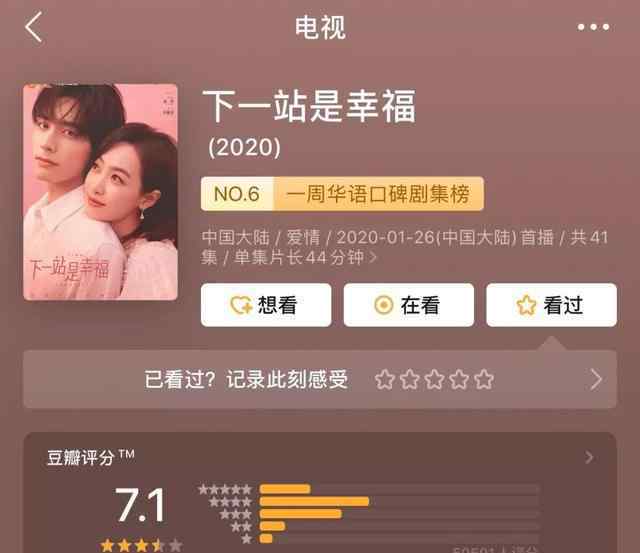Mark the show as 在看

point(409,305)
